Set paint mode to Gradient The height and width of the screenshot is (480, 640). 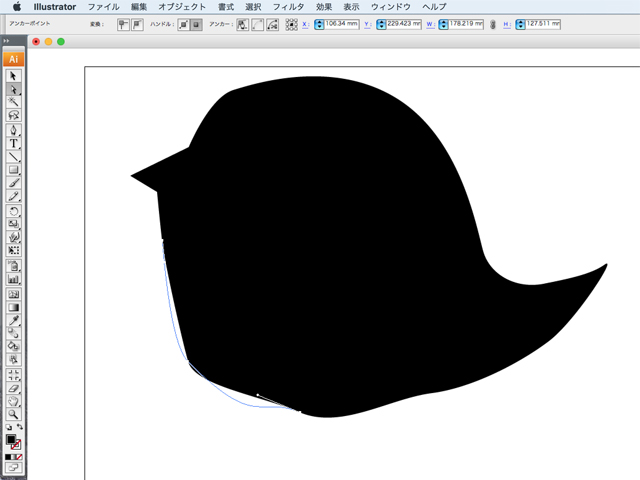coord(13,457)
